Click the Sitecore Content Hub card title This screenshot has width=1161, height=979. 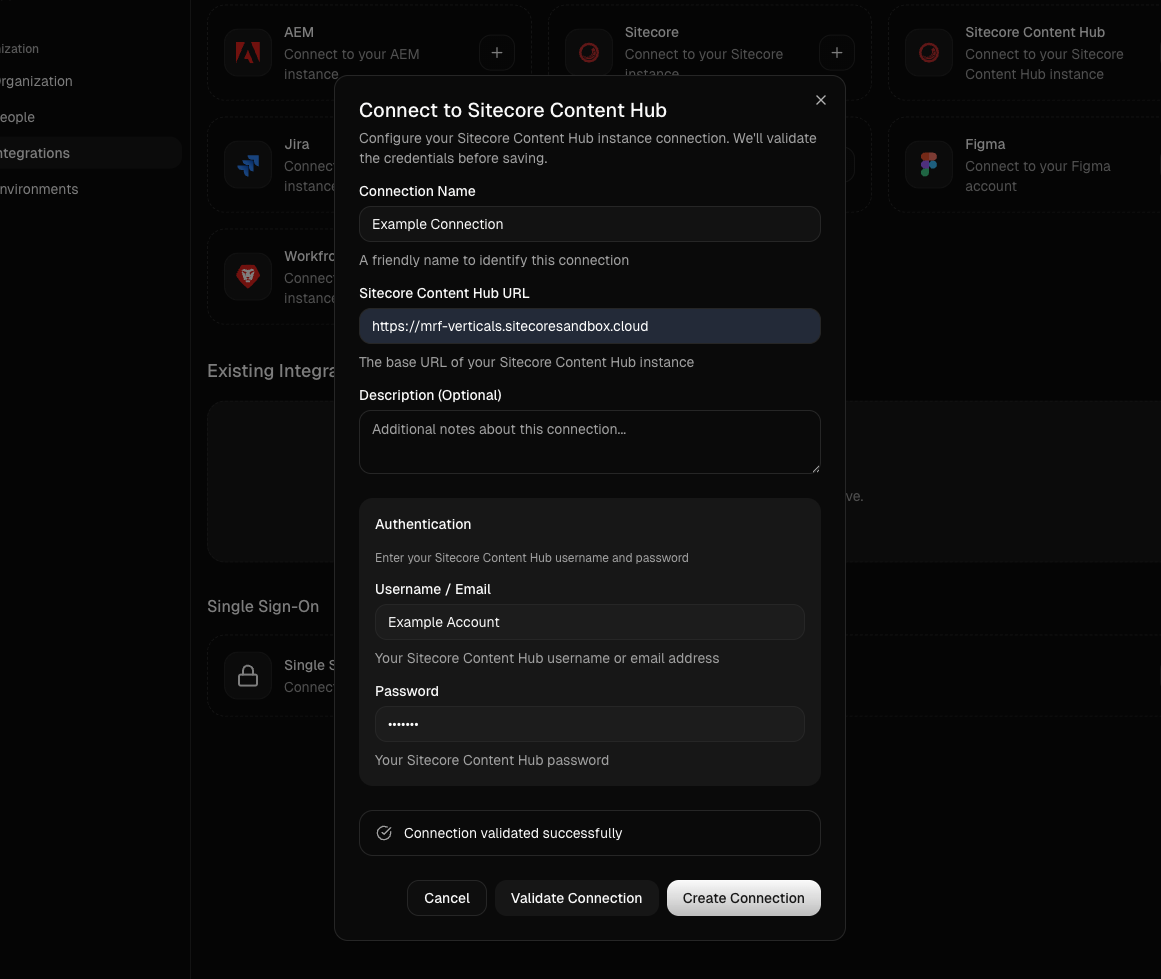pos(1034,32)
